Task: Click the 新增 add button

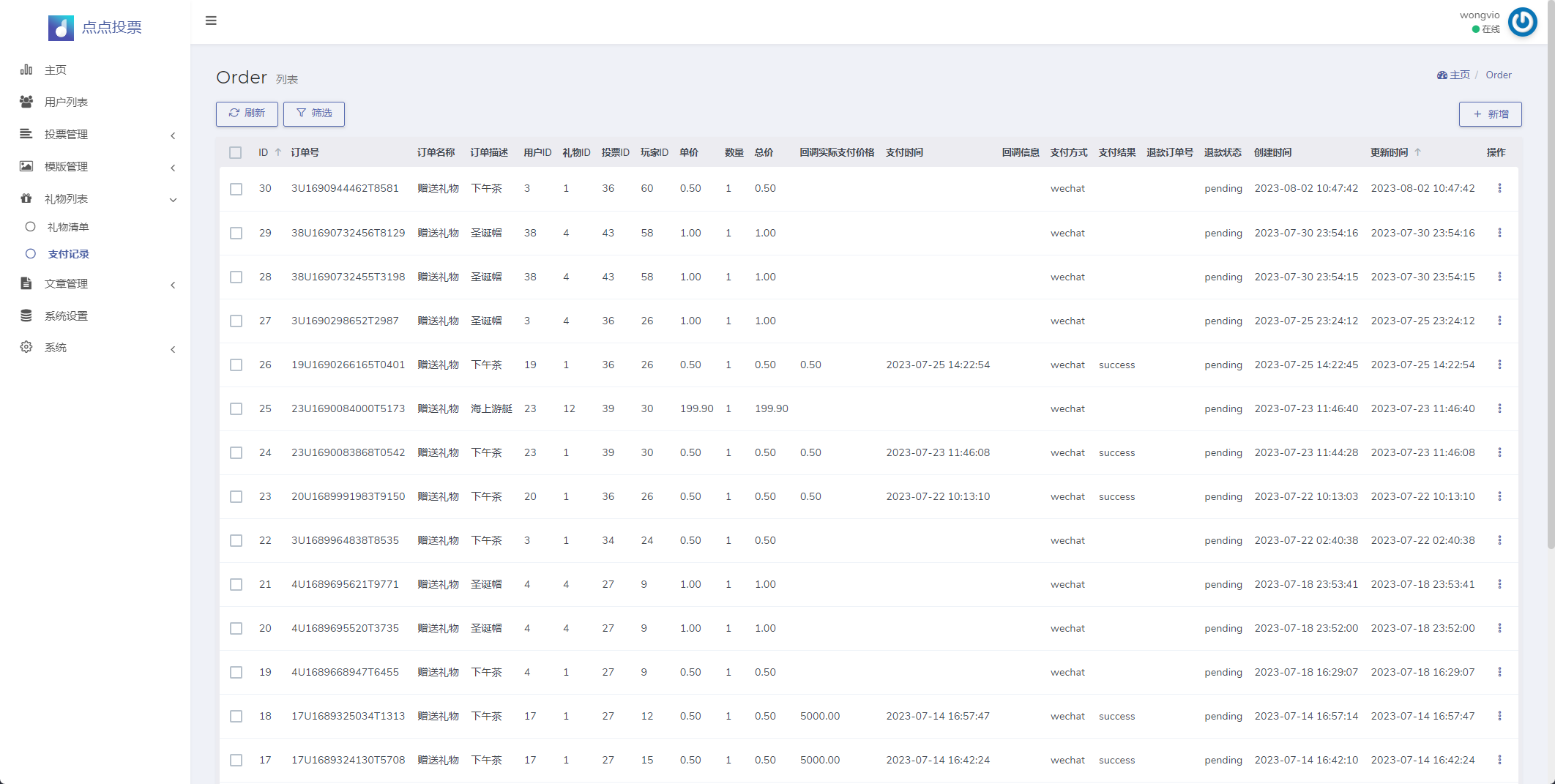Action: click(1490, 114)
